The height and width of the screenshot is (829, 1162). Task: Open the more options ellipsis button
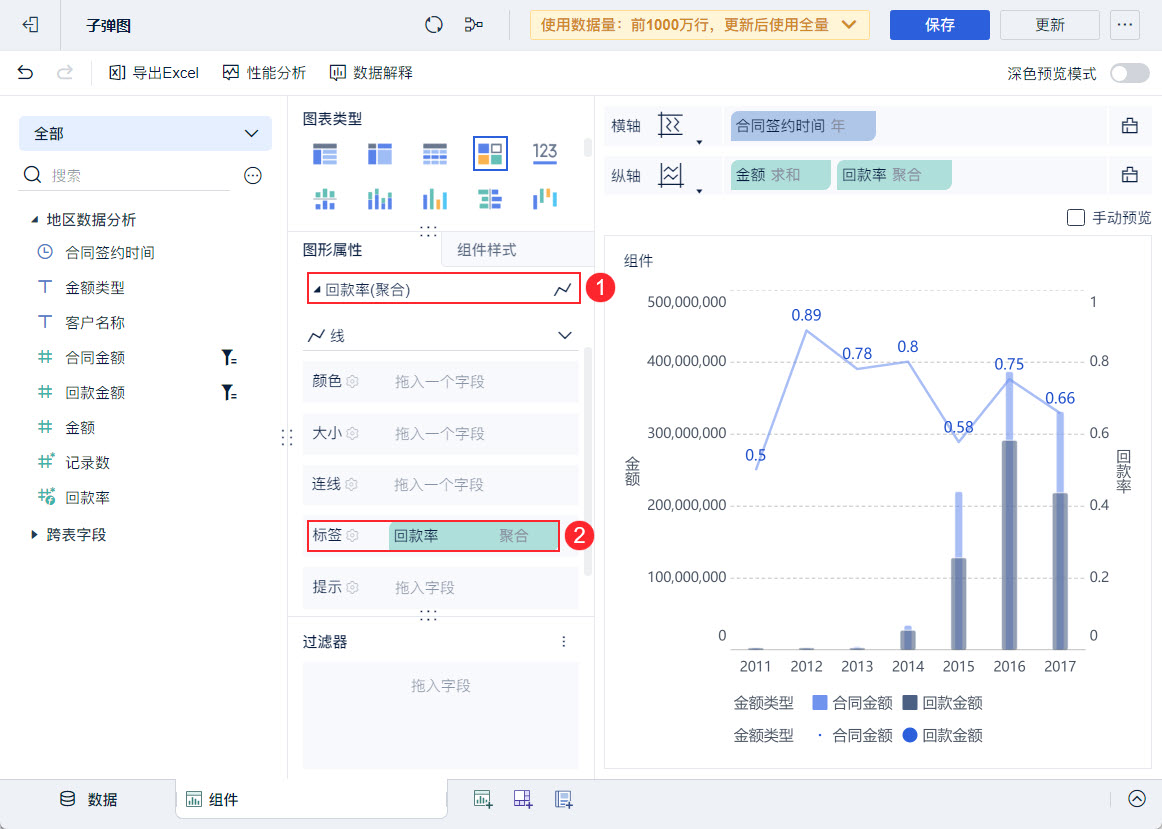click(x=1125, y=25)
